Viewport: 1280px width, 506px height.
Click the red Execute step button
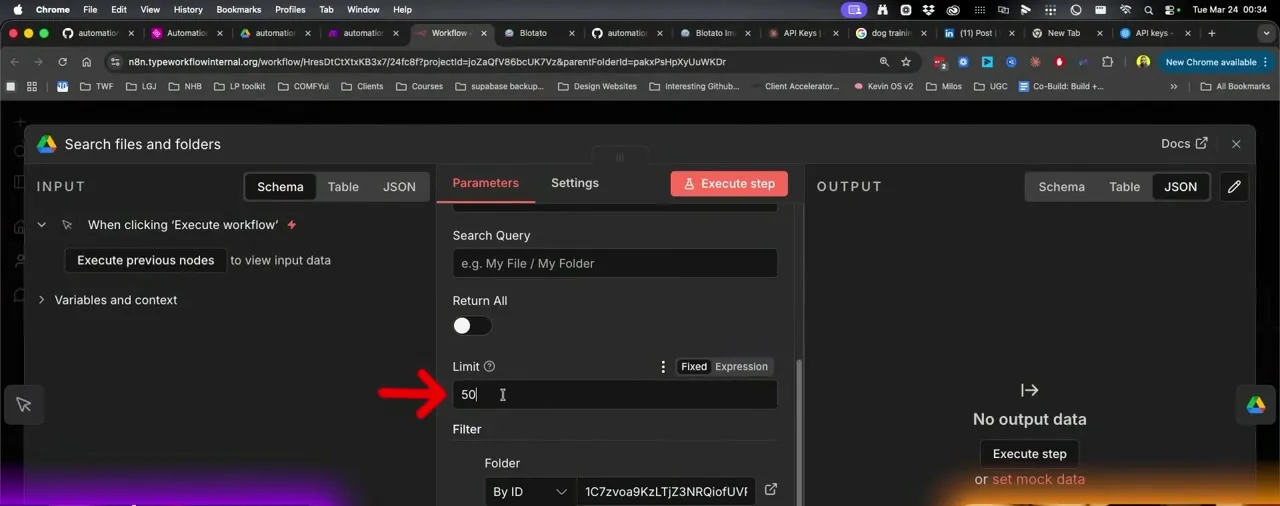coord(729,184)
